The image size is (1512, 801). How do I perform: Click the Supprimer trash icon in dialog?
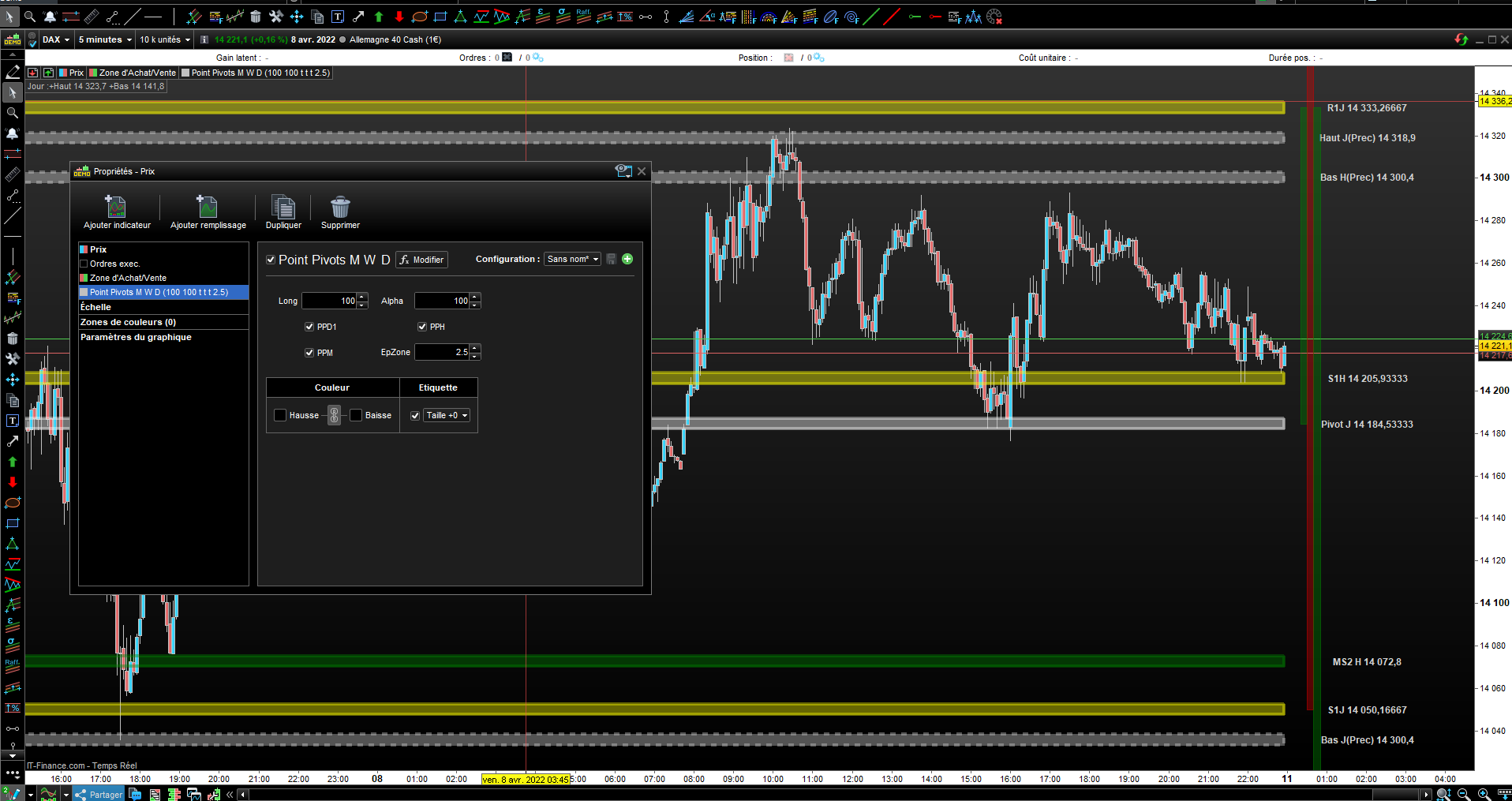(x=340, y=207)
